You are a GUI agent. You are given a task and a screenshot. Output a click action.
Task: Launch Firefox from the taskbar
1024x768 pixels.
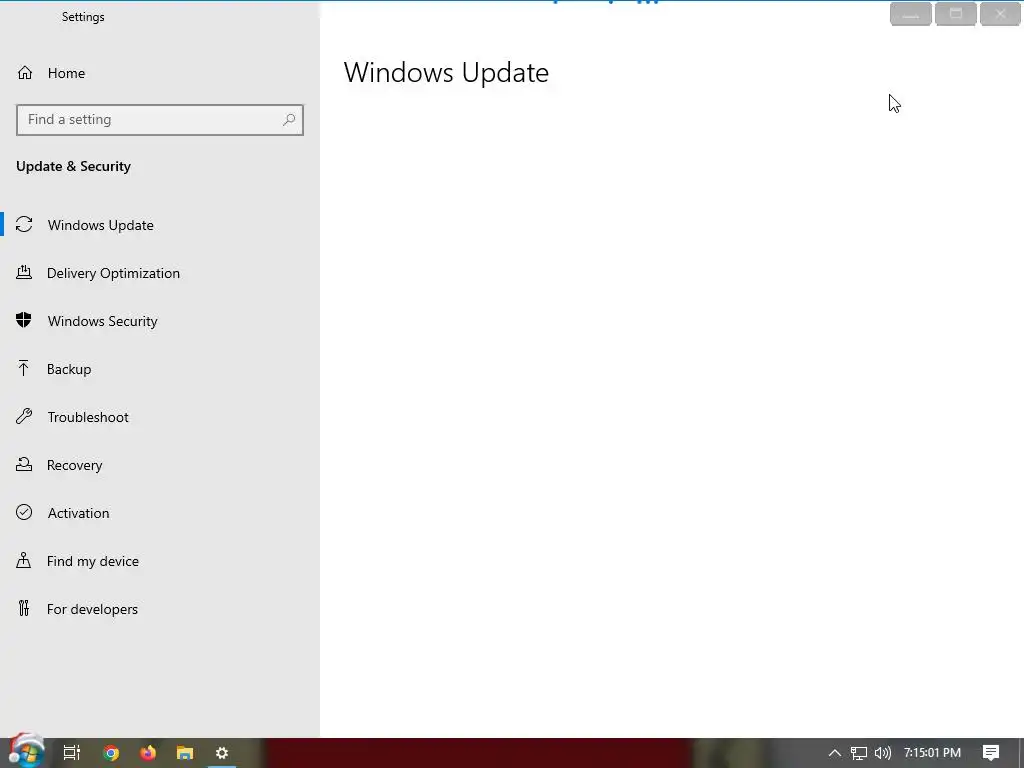tap(148, 753)
